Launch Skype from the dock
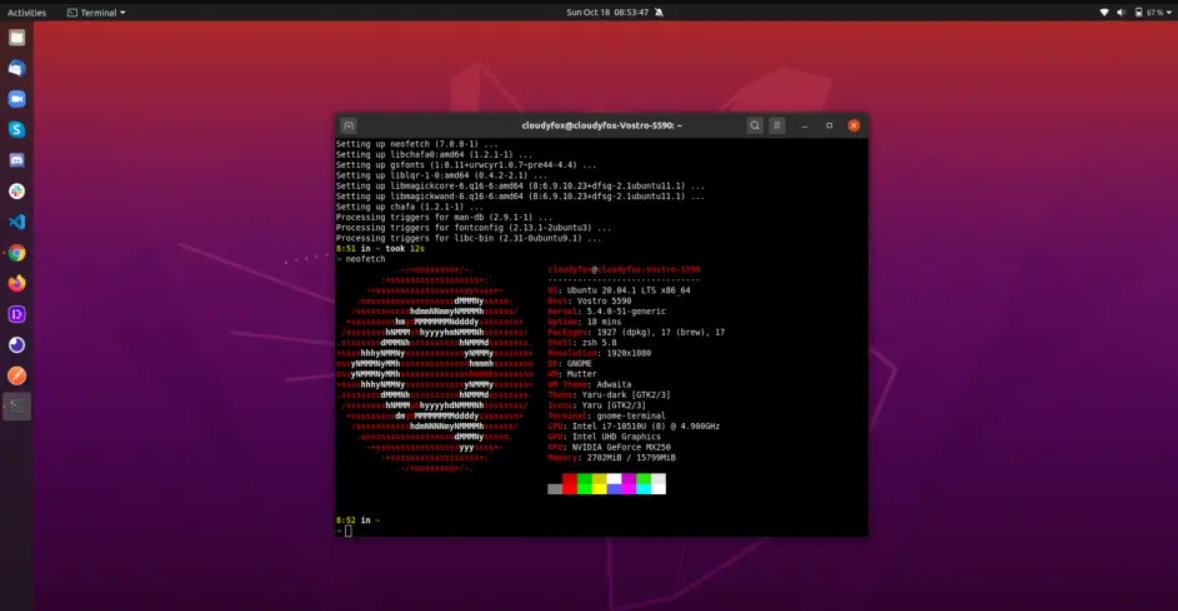This screenshot has width=1178, height=611. [17, 130]
